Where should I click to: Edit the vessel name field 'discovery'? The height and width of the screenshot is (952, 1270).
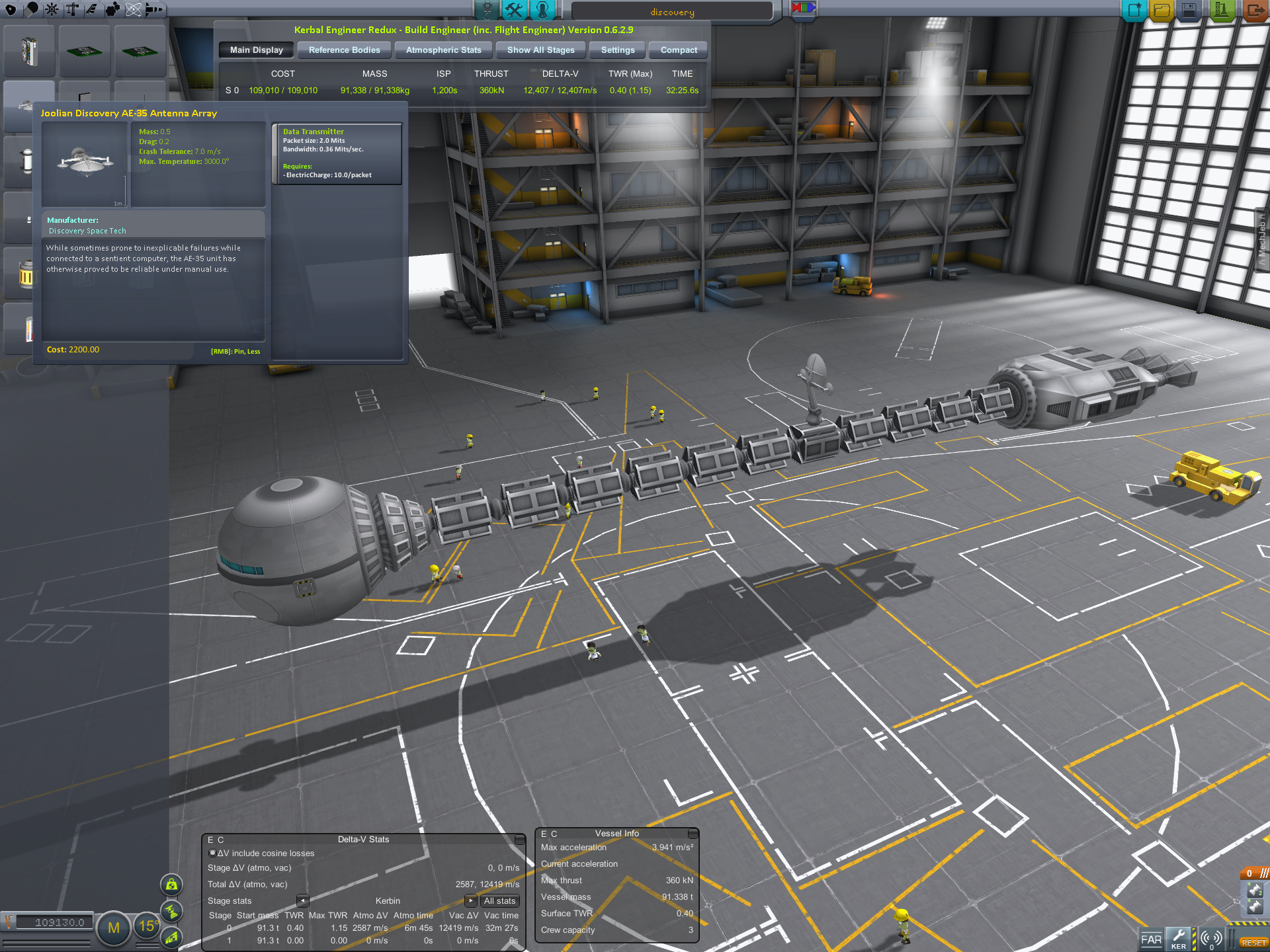(x=672, y=12)
